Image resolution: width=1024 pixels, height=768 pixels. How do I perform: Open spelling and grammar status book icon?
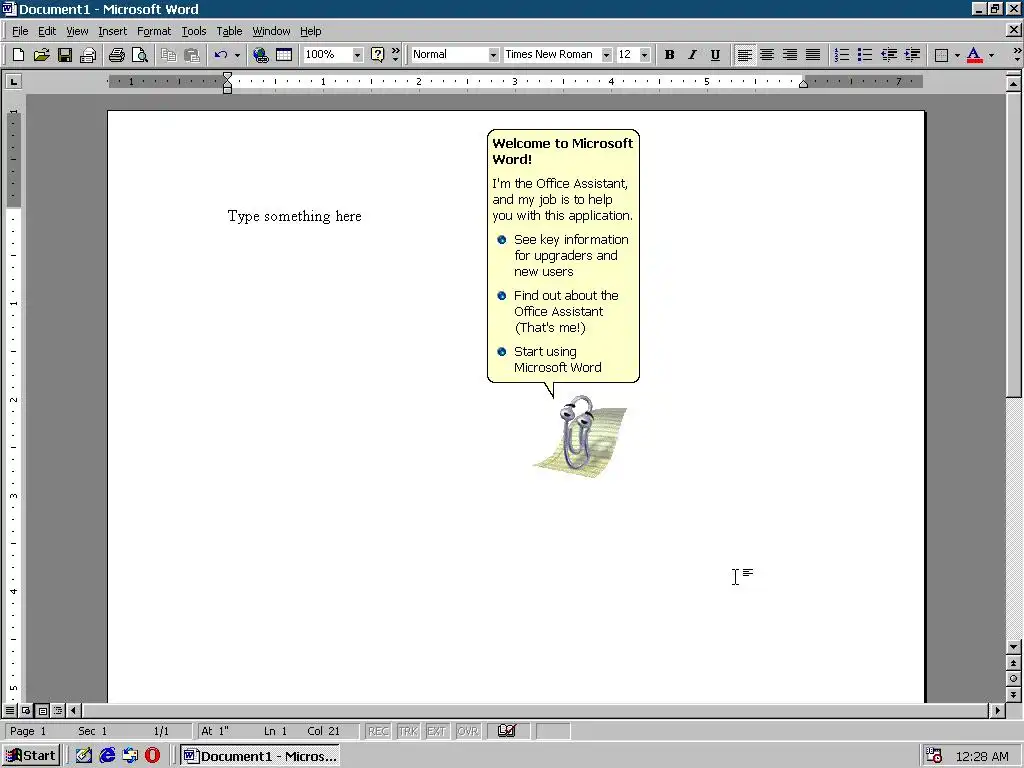click(507, 731)
